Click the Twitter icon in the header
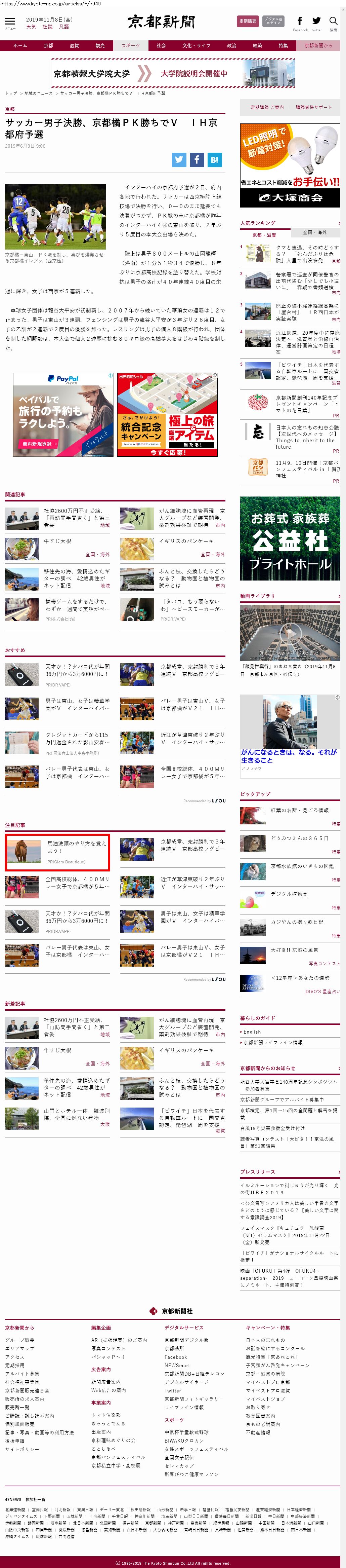Image resolution: width=346 pixels, height=1568 pixels. [317, 21]
